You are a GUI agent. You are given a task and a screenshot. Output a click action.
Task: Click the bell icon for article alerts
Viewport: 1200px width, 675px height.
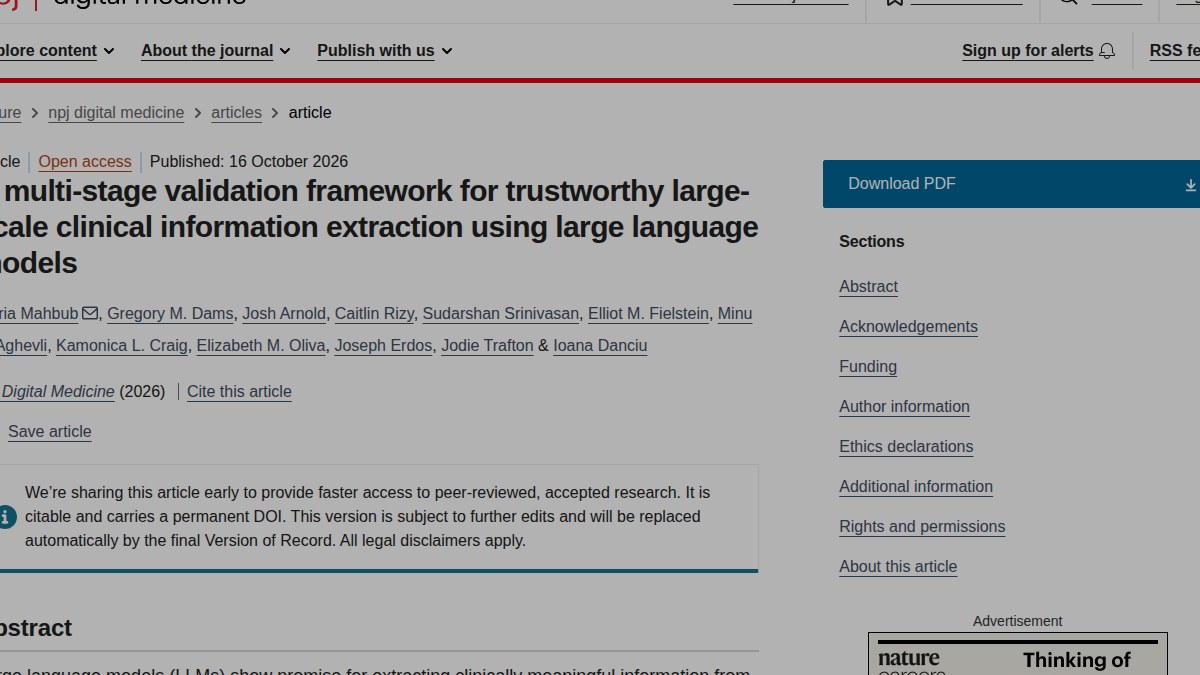coord(1107,51)
